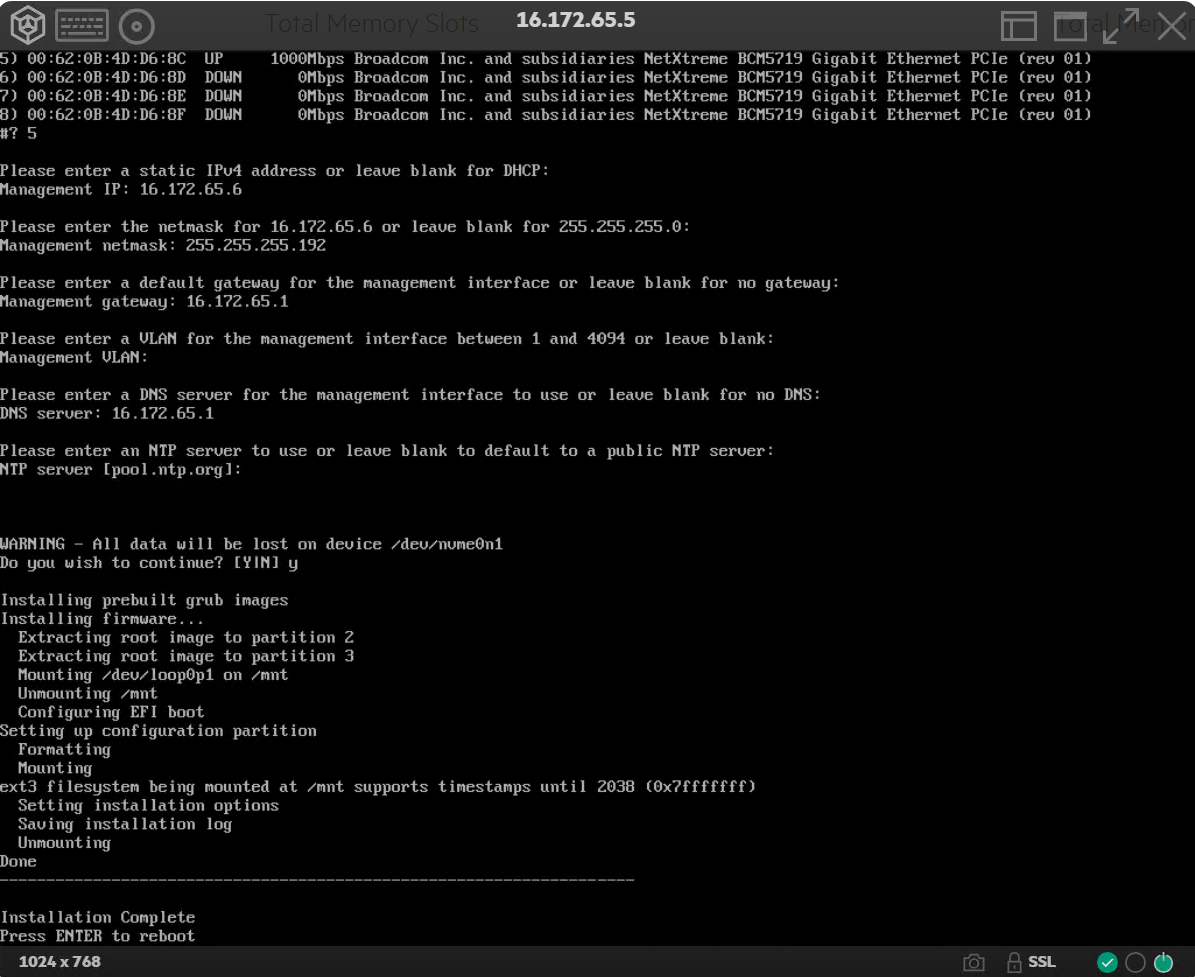1195x977 pixels.
Task: Click 'Do you wish to continue? [Y|N] y'
Action: tap(149, 562)
